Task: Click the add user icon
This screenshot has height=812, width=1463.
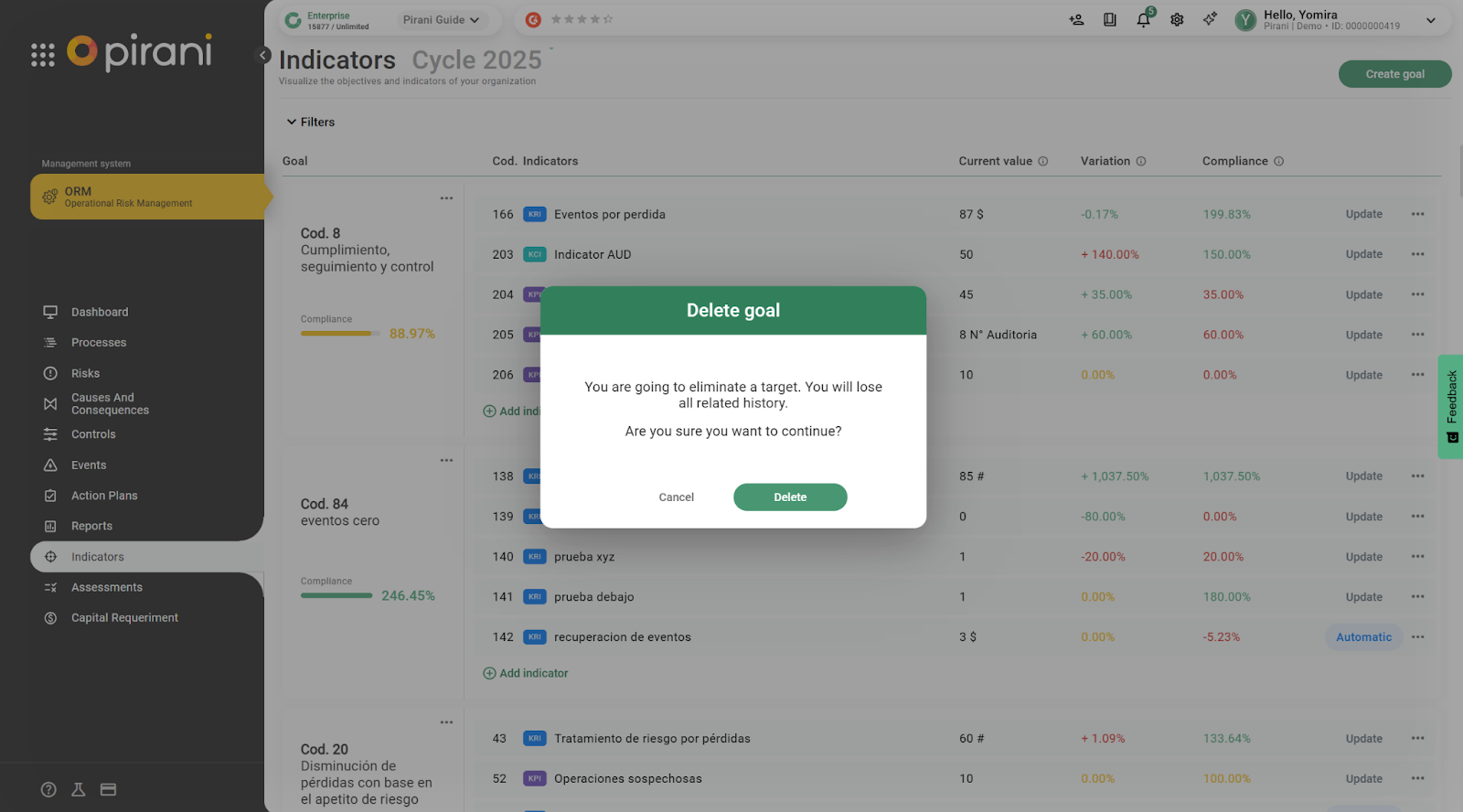Action: 1076,20
